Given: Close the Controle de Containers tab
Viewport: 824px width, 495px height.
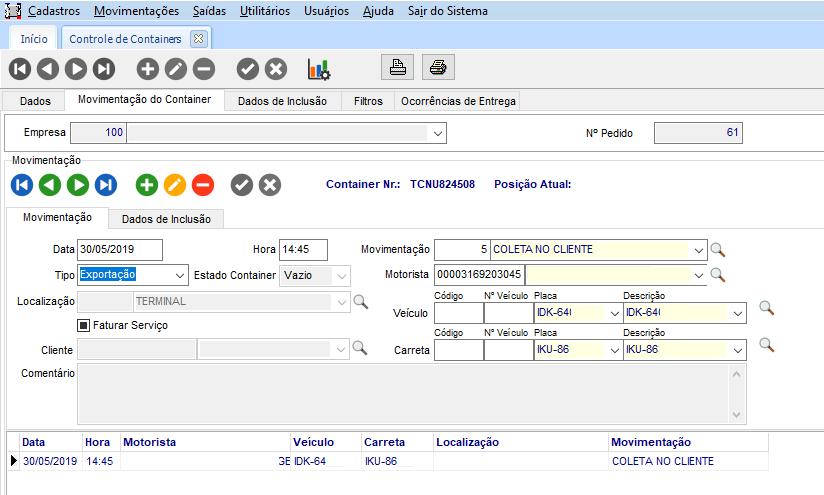Looking at the screenshot, I should coord(198,39).
